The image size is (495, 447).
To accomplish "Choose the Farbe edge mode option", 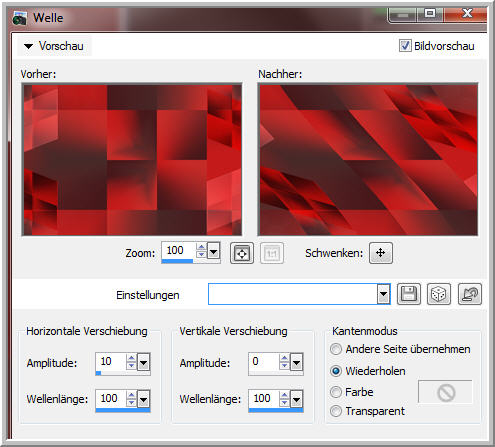I will (x=336, y=392).
